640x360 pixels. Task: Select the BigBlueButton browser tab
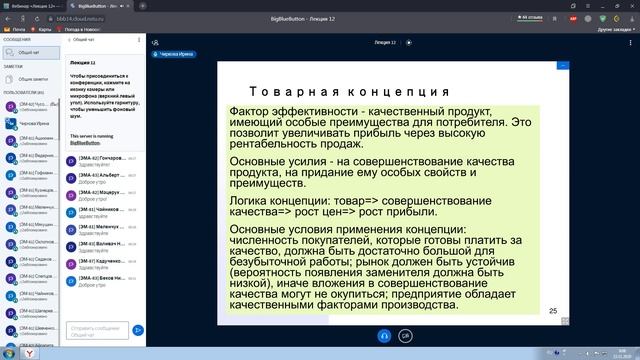(100, 6)
